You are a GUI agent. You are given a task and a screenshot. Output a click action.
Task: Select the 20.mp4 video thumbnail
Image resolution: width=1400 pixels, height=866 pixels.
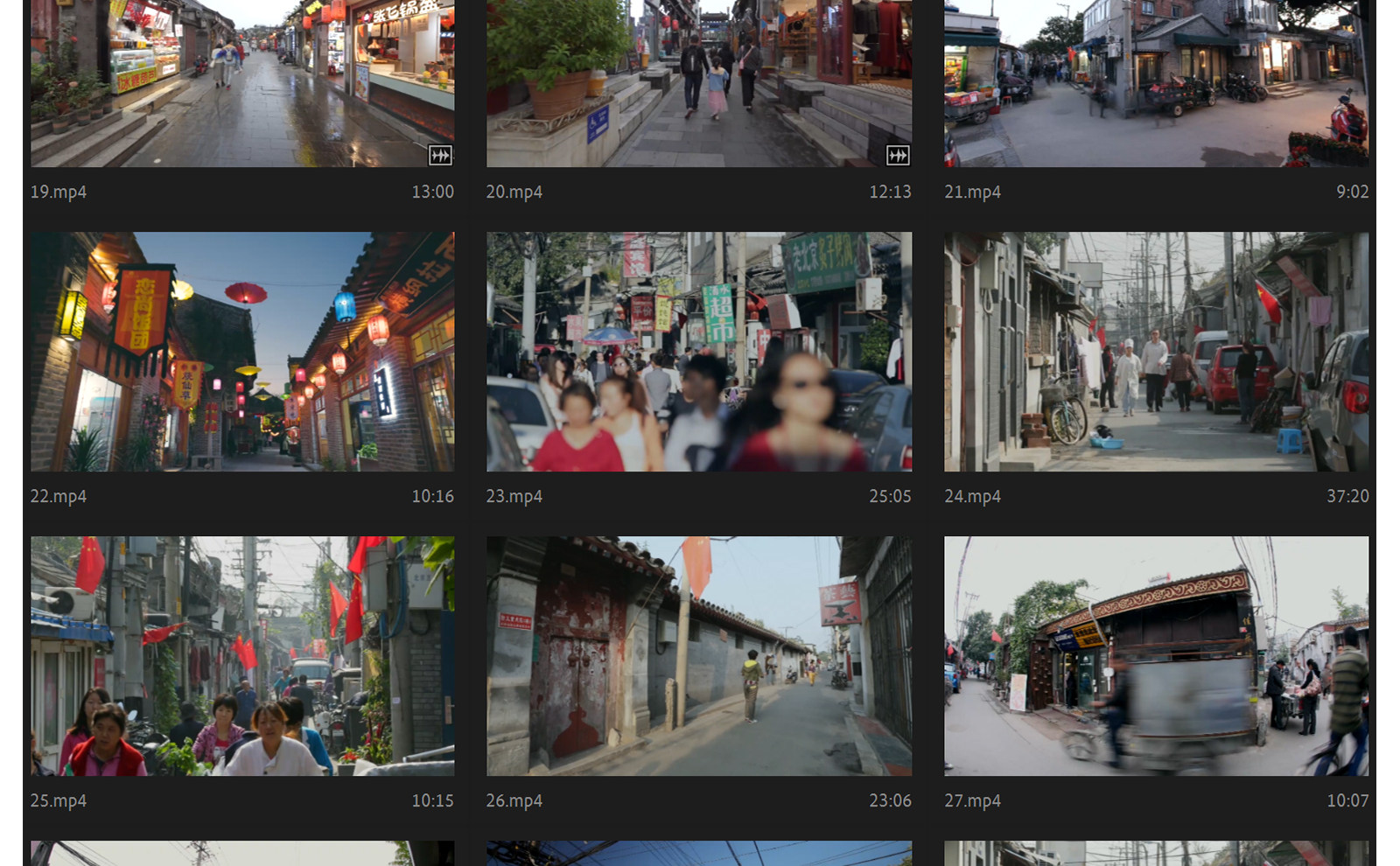coord(699,83)
